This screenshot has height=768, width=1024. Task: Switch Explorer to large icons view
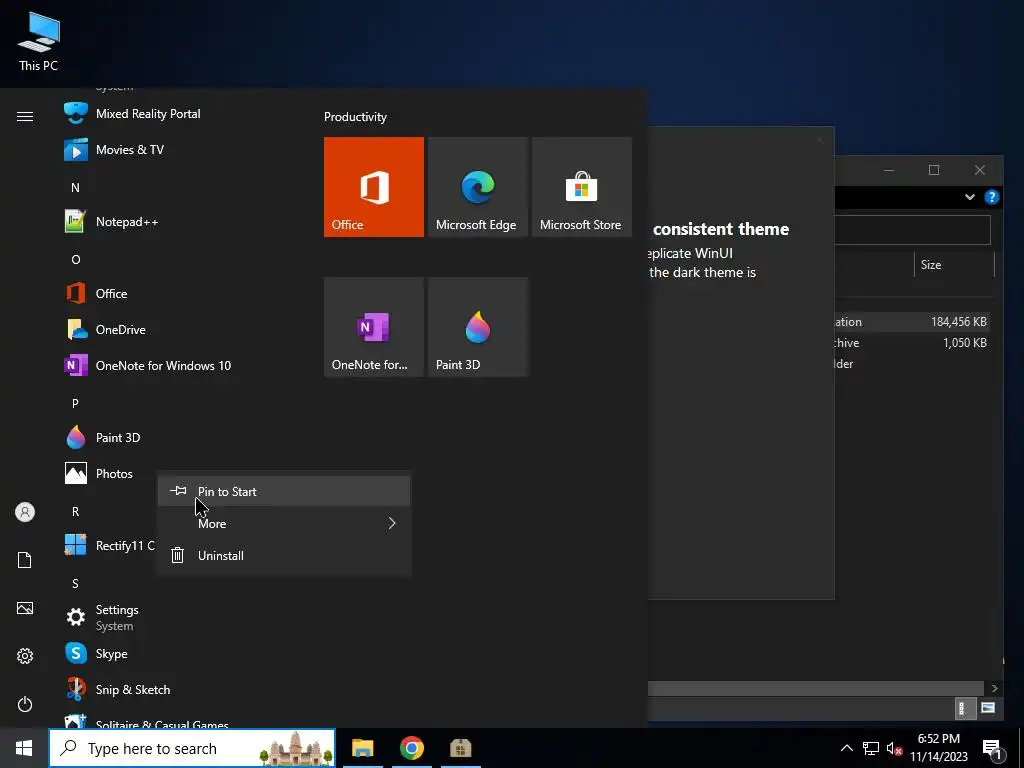988,708
